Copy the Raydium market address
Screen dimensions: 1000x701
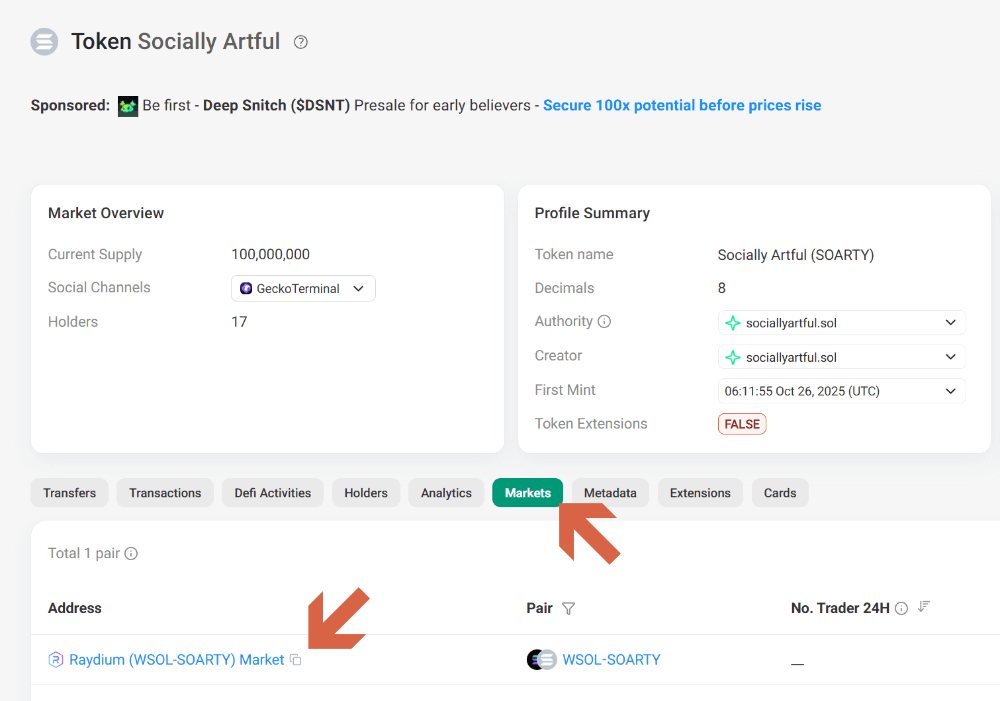click(295, 660)
